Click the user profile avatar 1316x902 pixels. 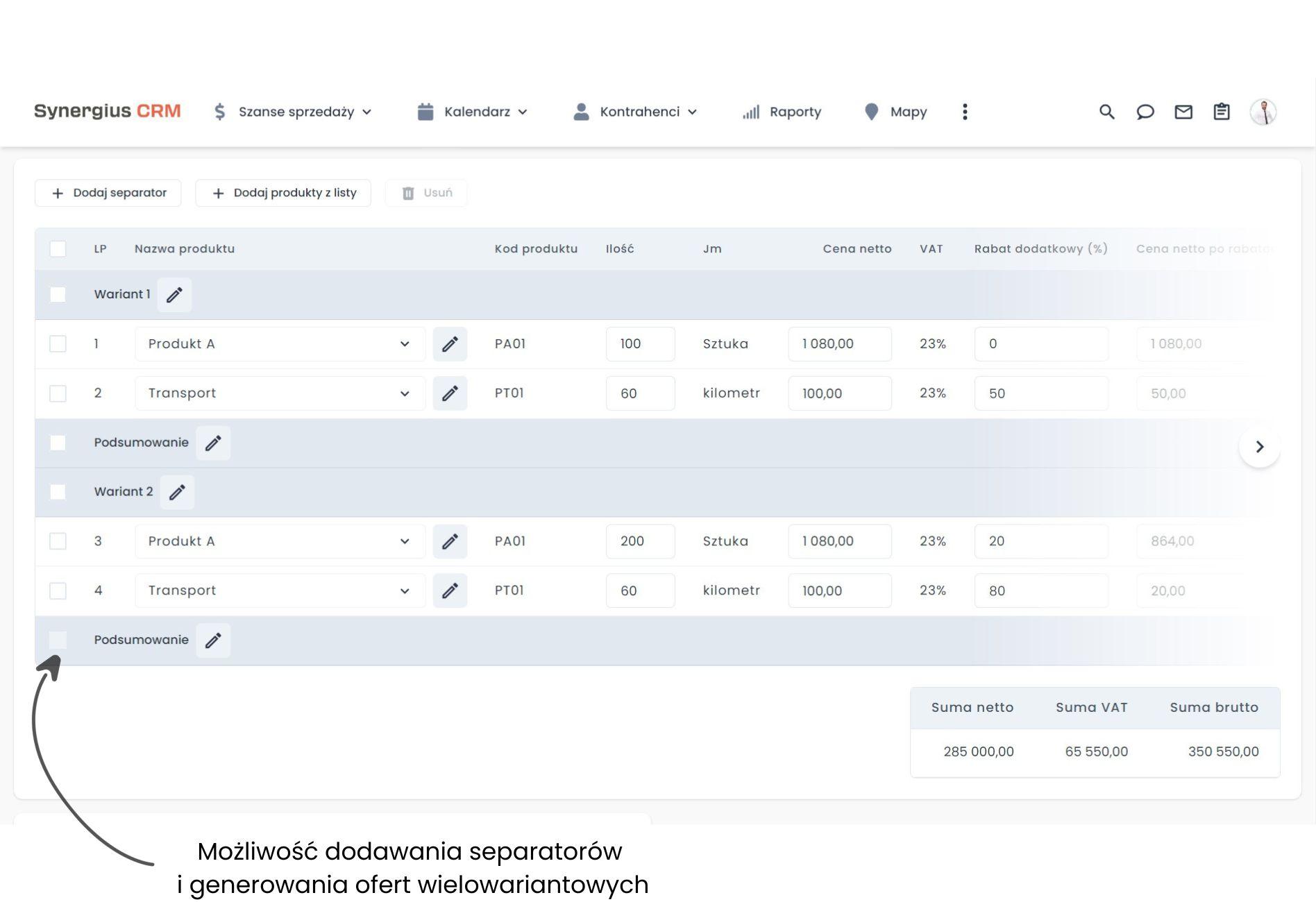click(1263, 112)
